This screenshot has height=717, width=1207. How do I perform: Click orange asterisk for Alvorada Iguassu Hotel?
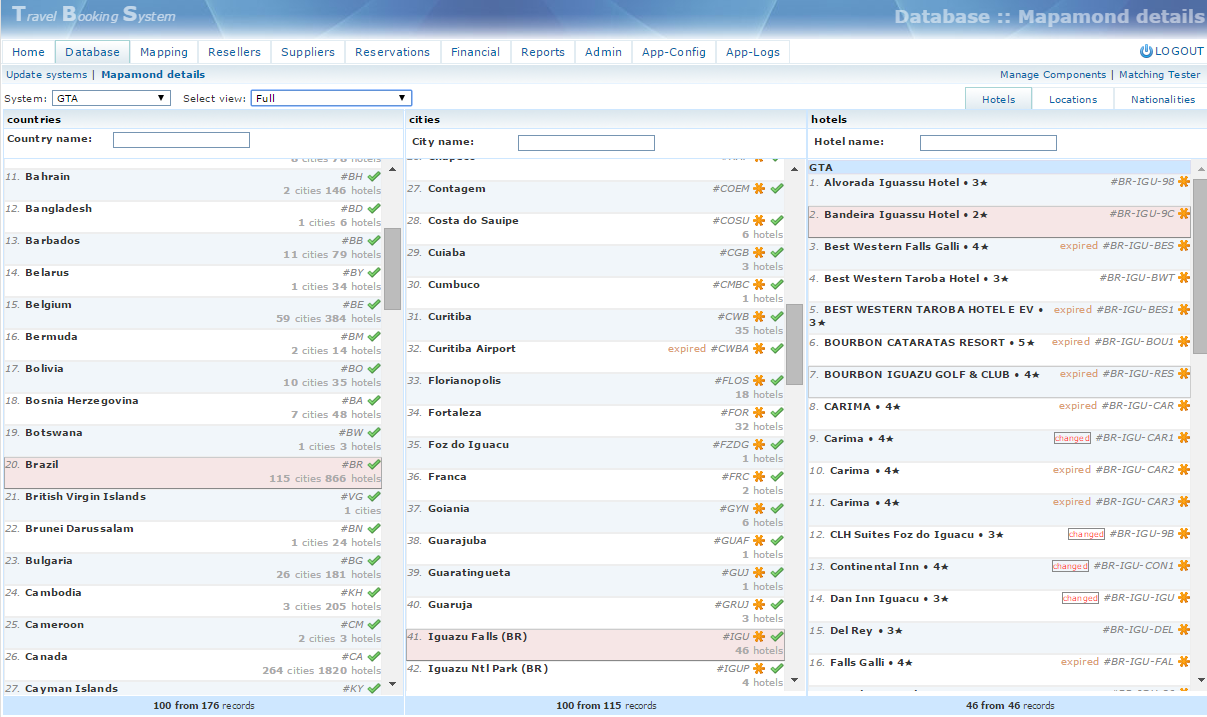pyautogui.click(x=1184, y=182)
